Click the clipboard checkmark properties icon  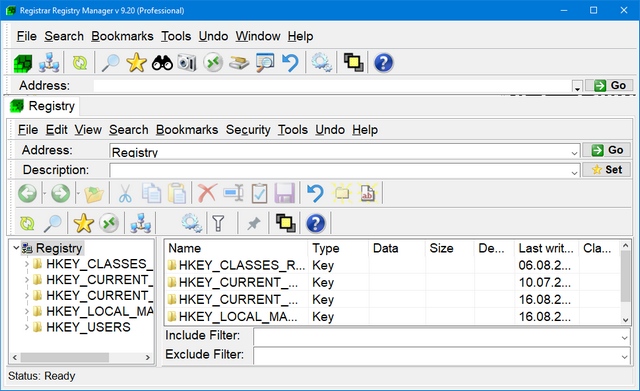click(259, 193)
